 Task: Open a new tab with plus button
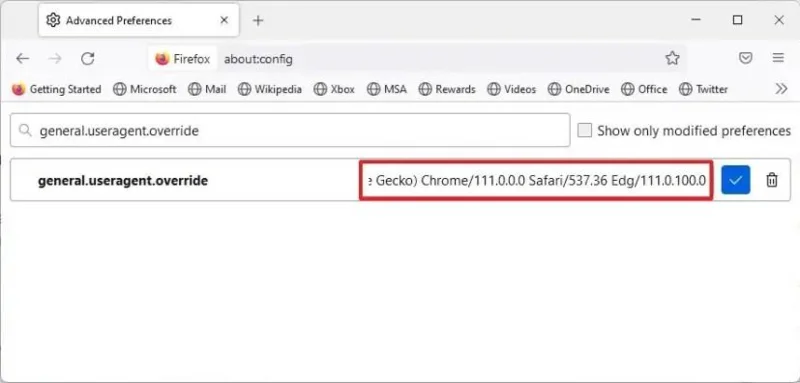(258, 20)
